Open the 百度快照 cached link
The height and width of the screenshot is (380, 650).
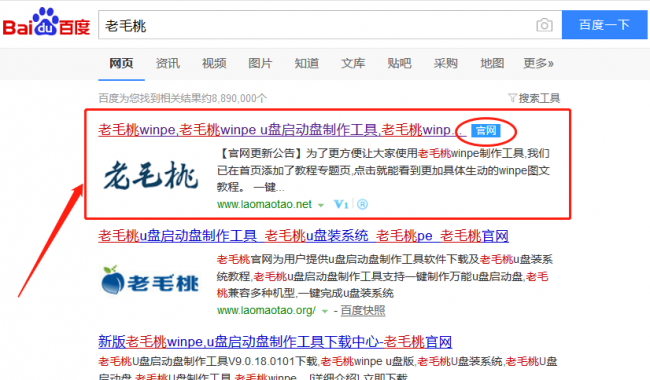[x=363, y=310]
